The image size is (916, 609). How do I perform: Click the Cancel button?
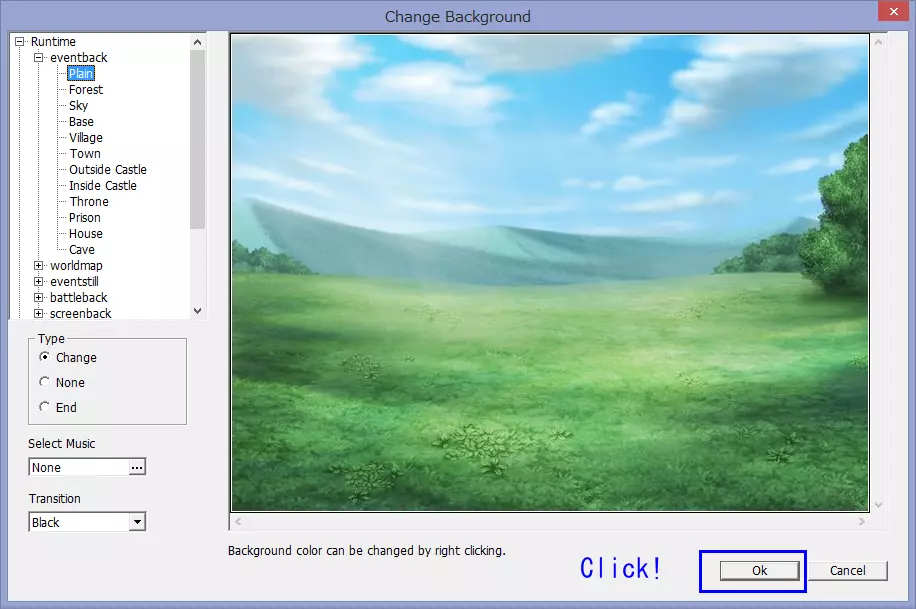pos(848,570)
